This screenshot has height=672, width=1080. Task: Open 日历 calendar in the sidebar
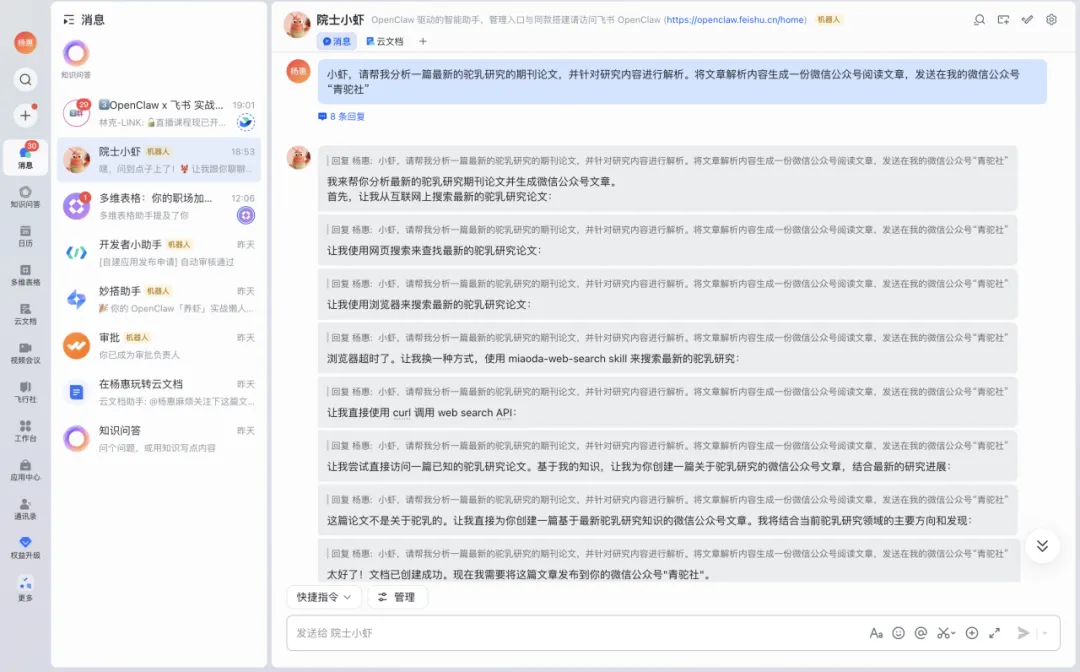coord(25,236)
